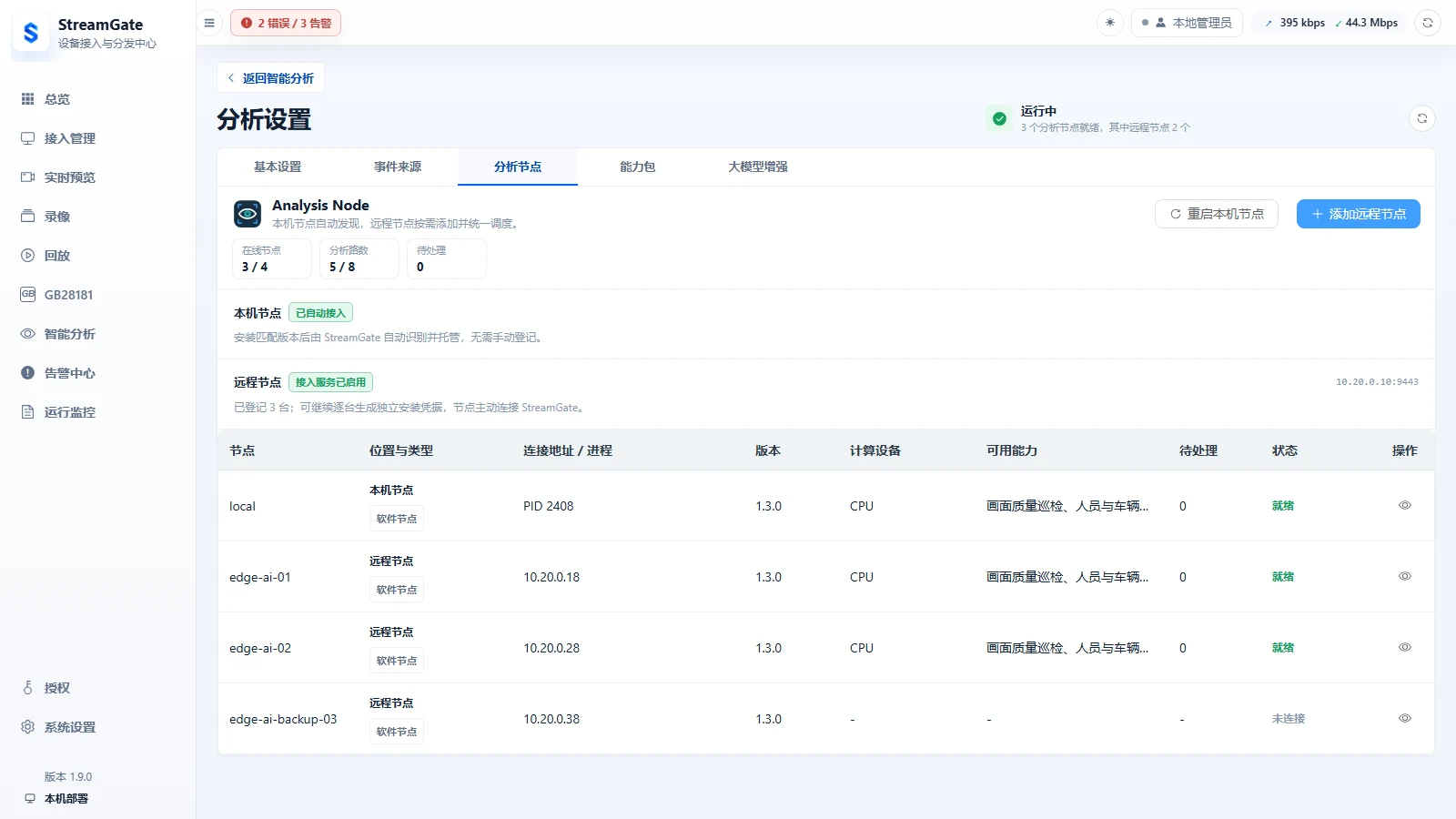Image resolution: width=1456 pixels, height=819 pixels.
Task: Open 录像 in the sidebar
Action: [97, 217]
